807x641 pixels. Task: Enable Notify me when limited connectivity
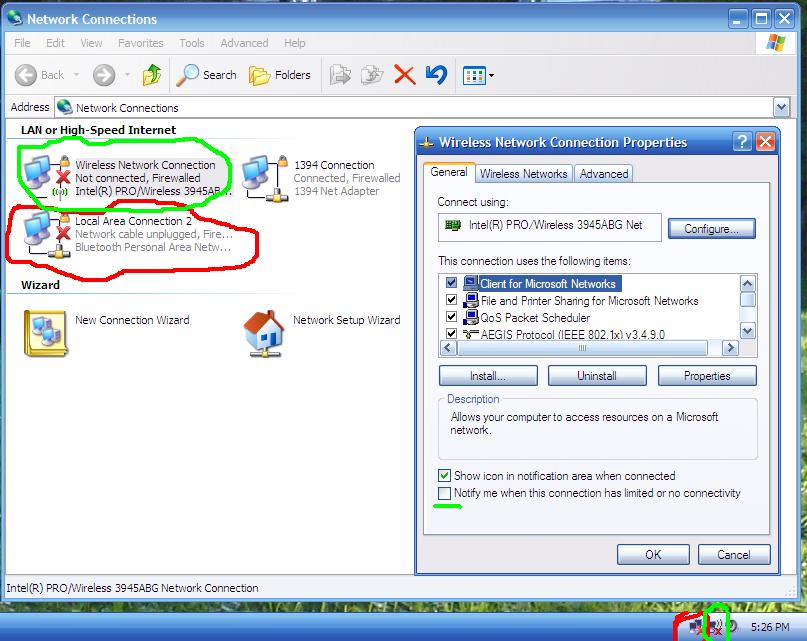point(444,493)
